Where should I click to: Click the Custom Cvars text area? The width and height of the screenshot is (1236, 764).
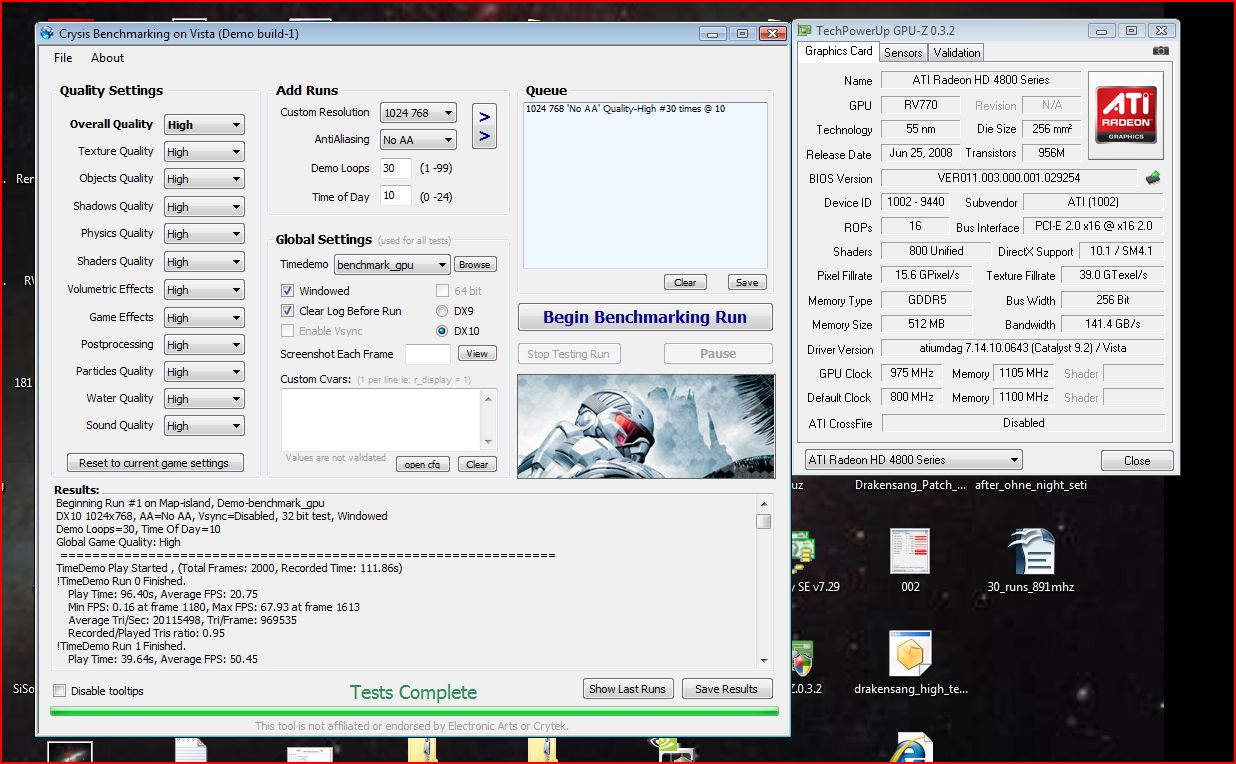(382, 419)
